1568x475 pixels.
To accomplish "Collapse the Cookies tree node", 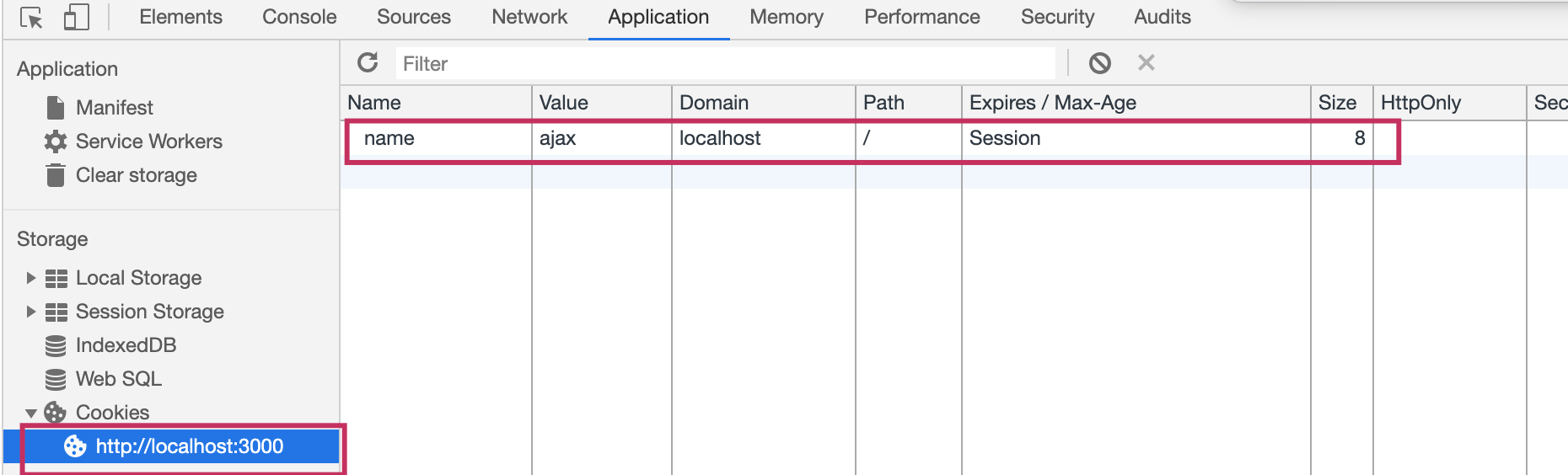I will click(30, 413).
